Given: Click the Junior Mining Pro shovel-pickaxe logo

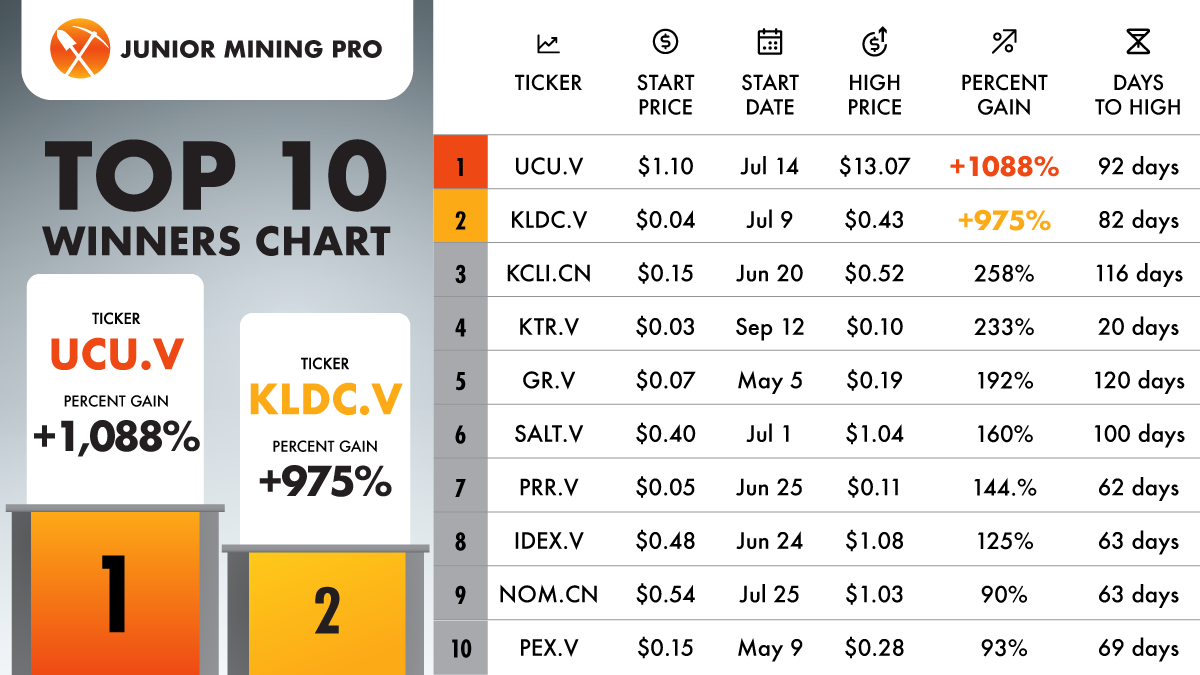Looking at the screenshot, I should click(78, 48).
